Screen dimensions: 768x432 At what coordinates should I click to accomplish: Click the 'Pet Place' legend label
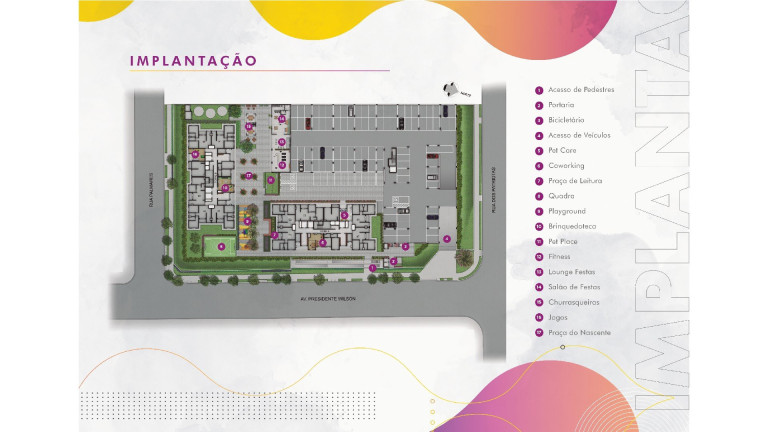coord(563,241)
